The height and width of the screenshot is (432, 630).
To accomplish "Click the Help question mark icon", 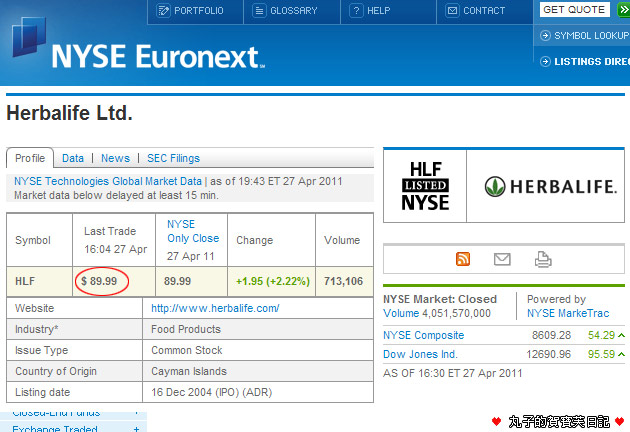I will coord(356,10).
